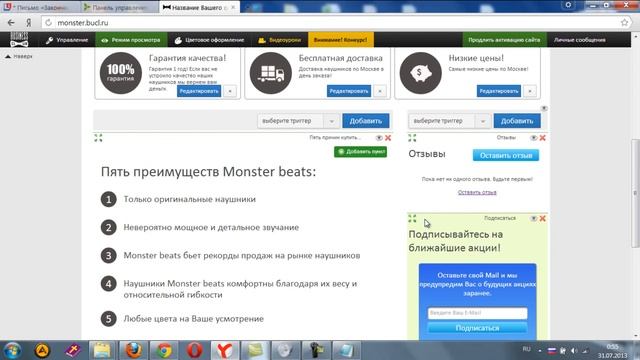Screen dimensions: 640x360
Task: Click number 3 list bullet
Action: [x=109, y=256]
